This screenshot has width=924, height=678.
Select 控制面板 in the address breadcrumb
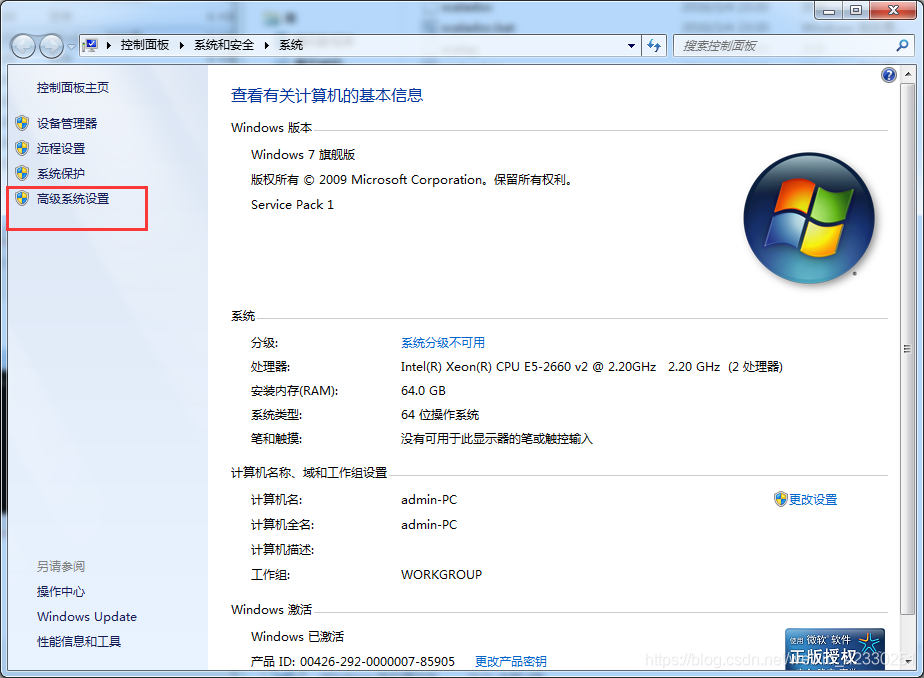144,45
